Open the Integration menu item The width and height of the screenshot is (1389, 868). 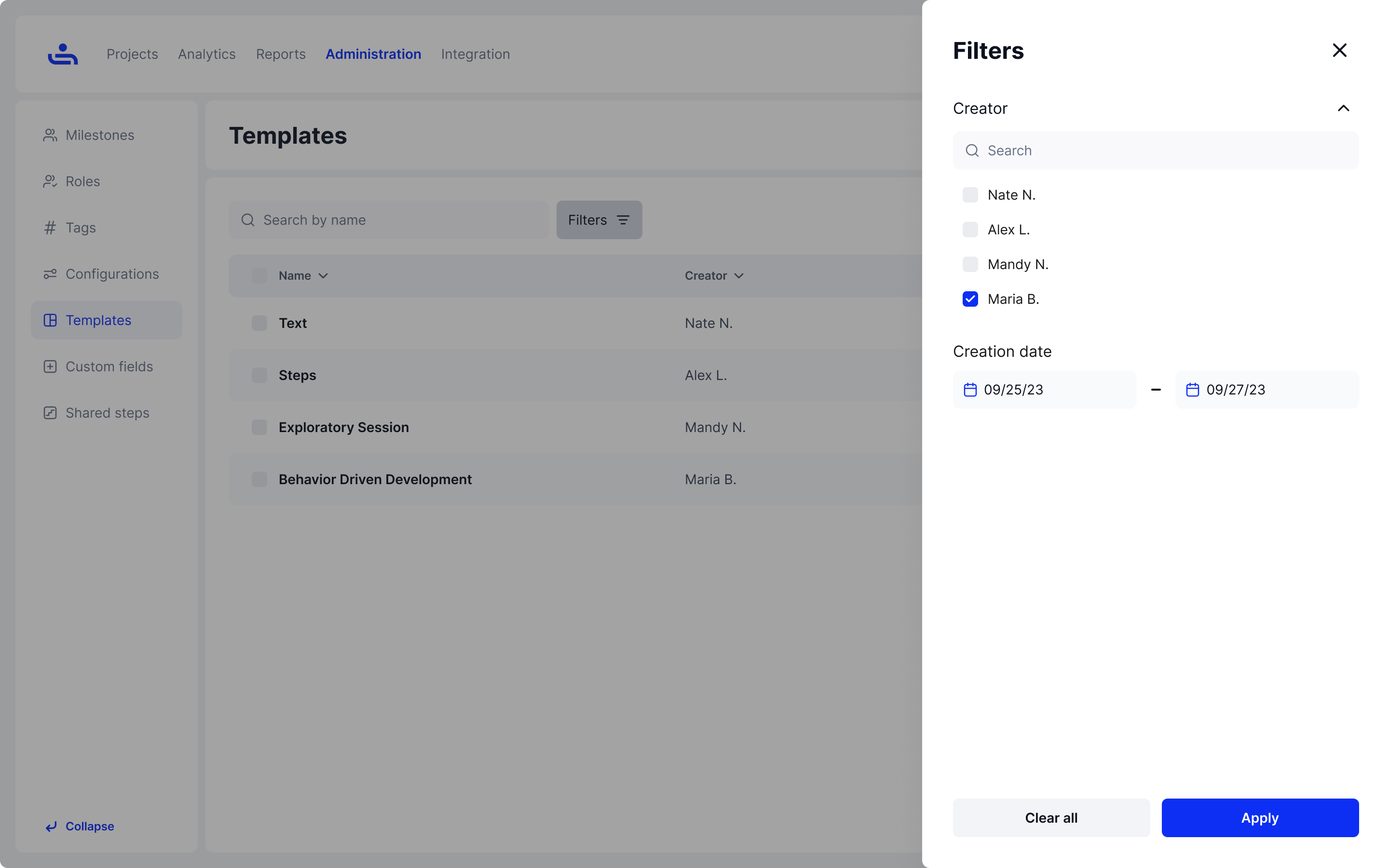(475, 54)
